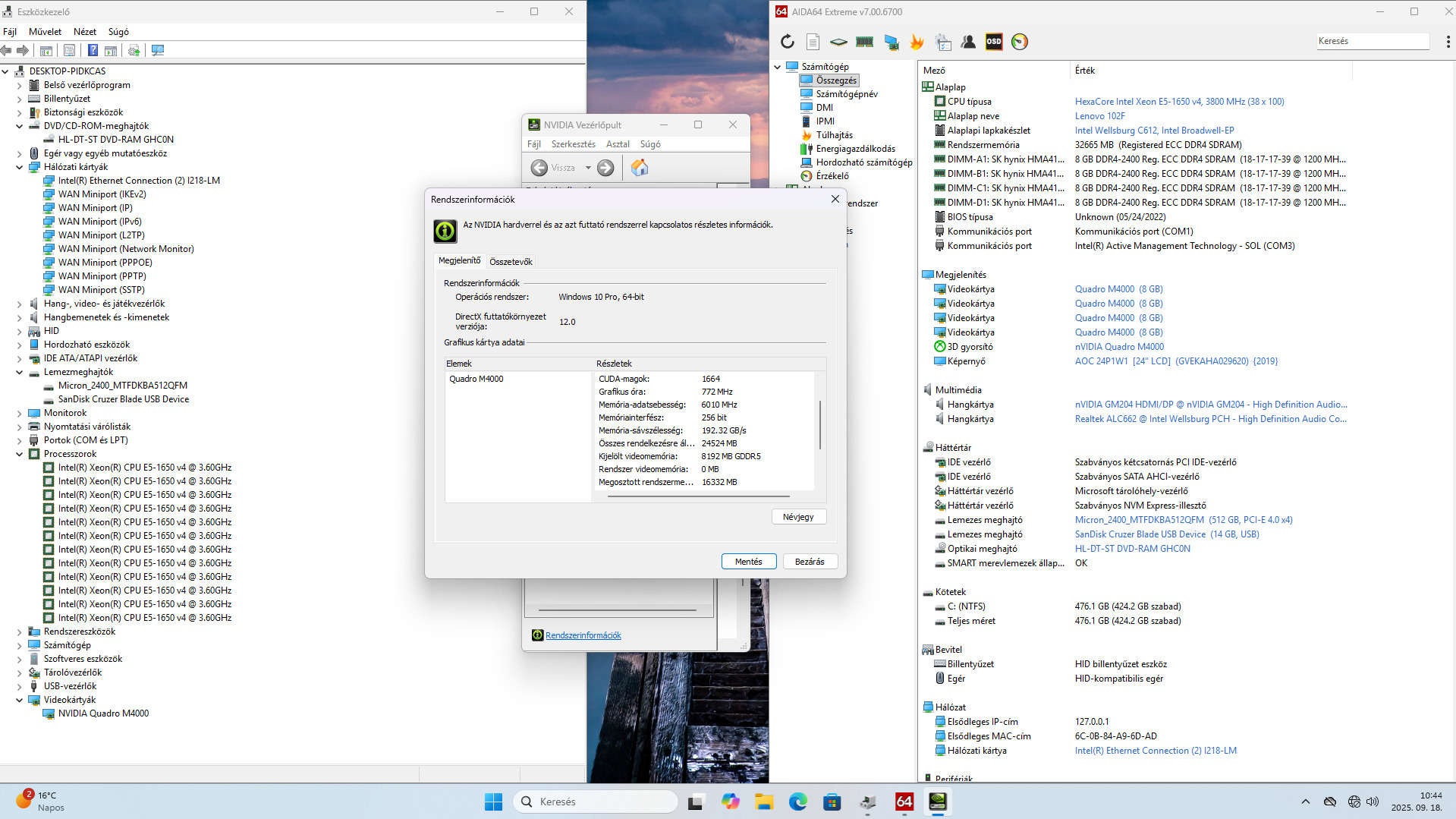Click the Forward arrow in Device Manager toolbar
This screenshot has height=819, width=1456.
pos(23,50)
